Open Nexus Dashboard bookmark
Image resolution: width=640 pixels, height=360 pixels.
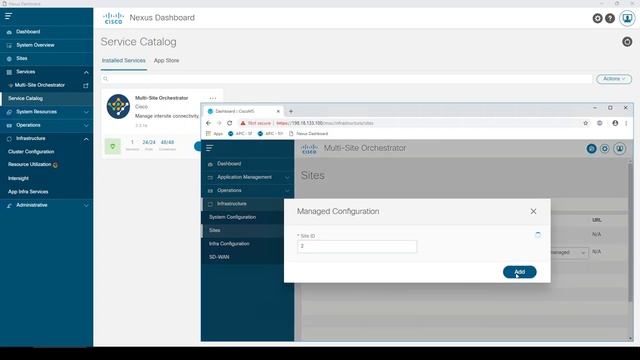tap(308, 134)
